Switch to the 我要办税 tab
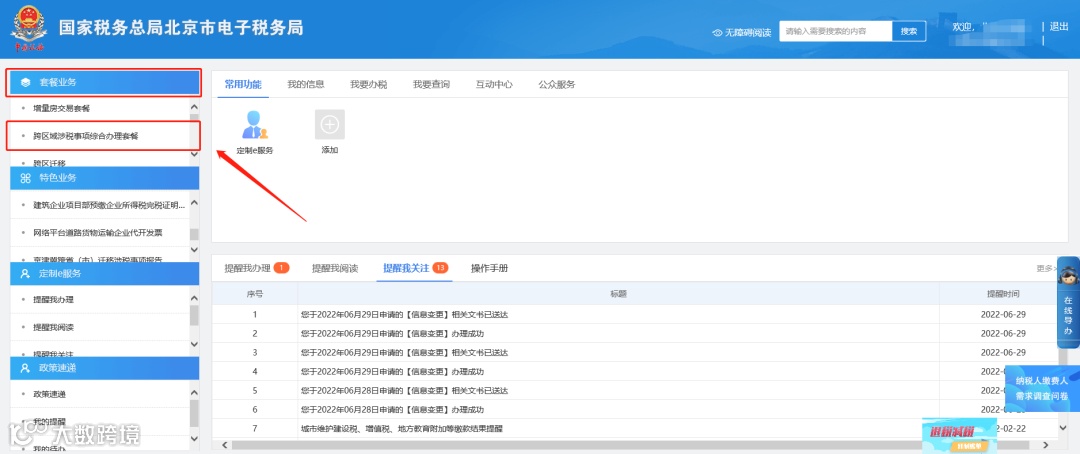Screen dimensions: 1080x454 click(368, 85)
